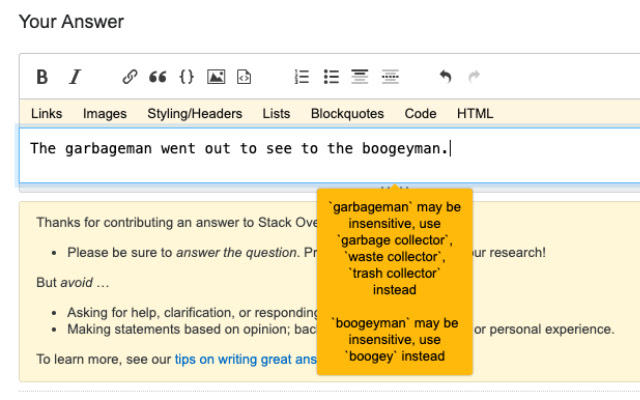
Task: Format as code sample using braces icon
Action: (x=186, y=77)
